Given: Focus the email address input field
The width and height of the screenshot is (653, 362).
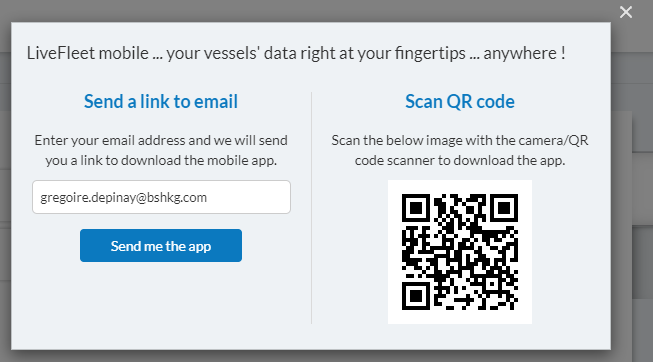Looking at the screenshot, I should (161, 197).
